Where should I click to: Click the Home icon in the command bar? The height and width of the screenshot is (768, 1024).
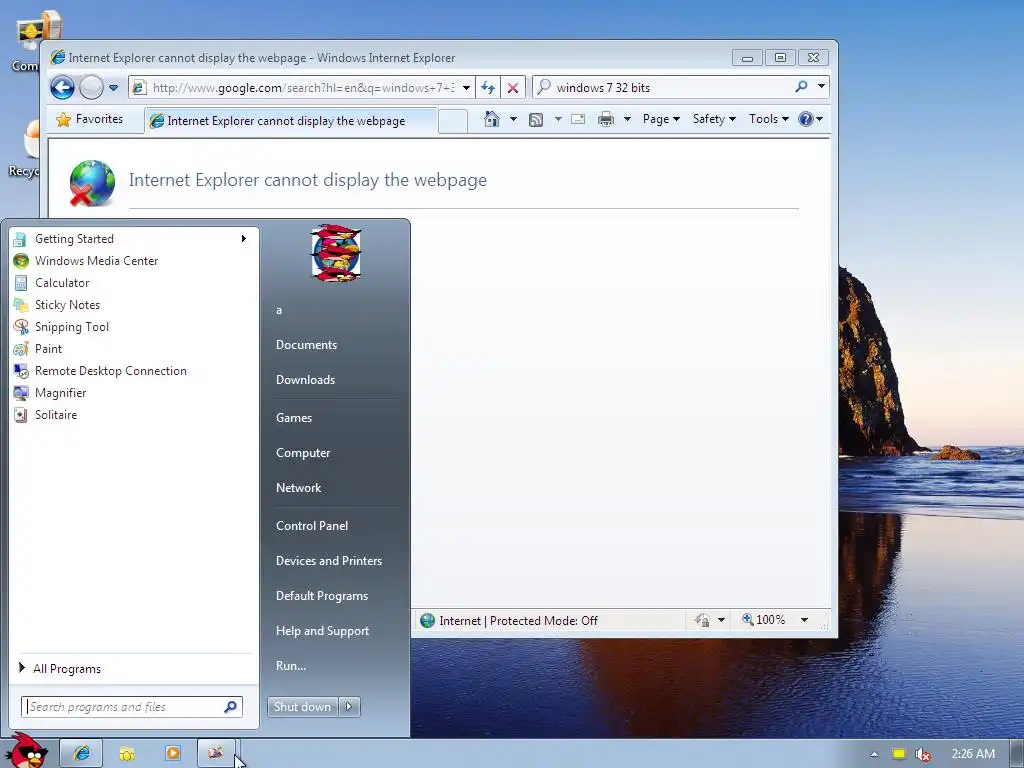point(492,119)
